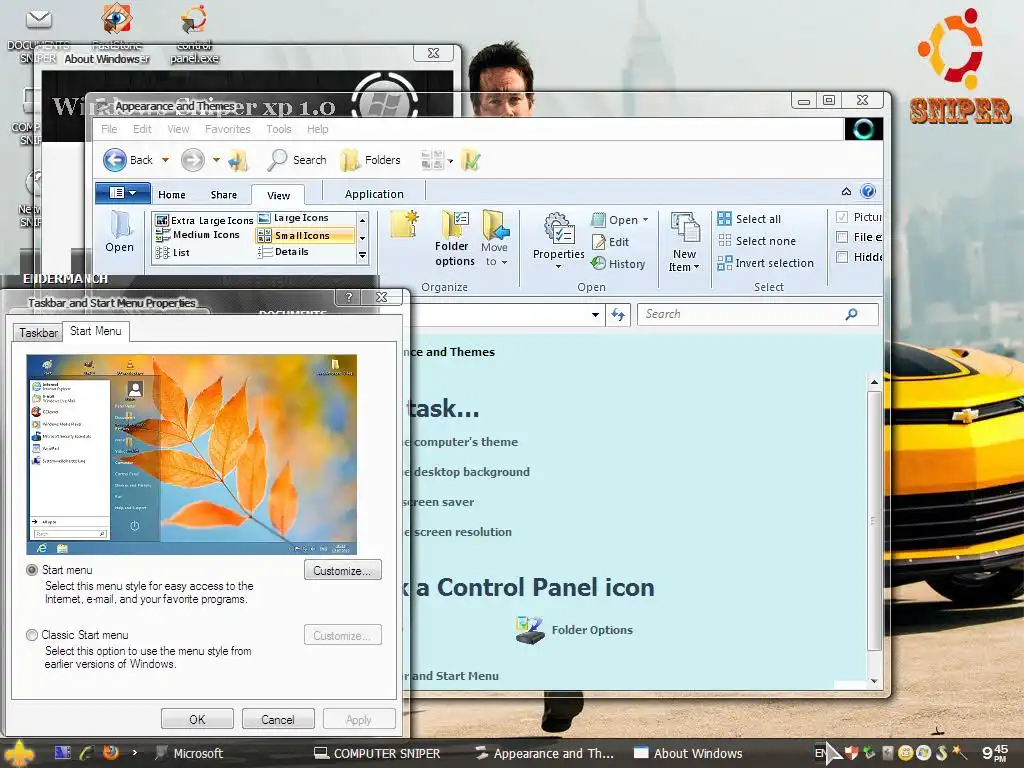Click the content pane scrollbar down arrow
The image size is (1024, 768).
[x=874, y=680]
